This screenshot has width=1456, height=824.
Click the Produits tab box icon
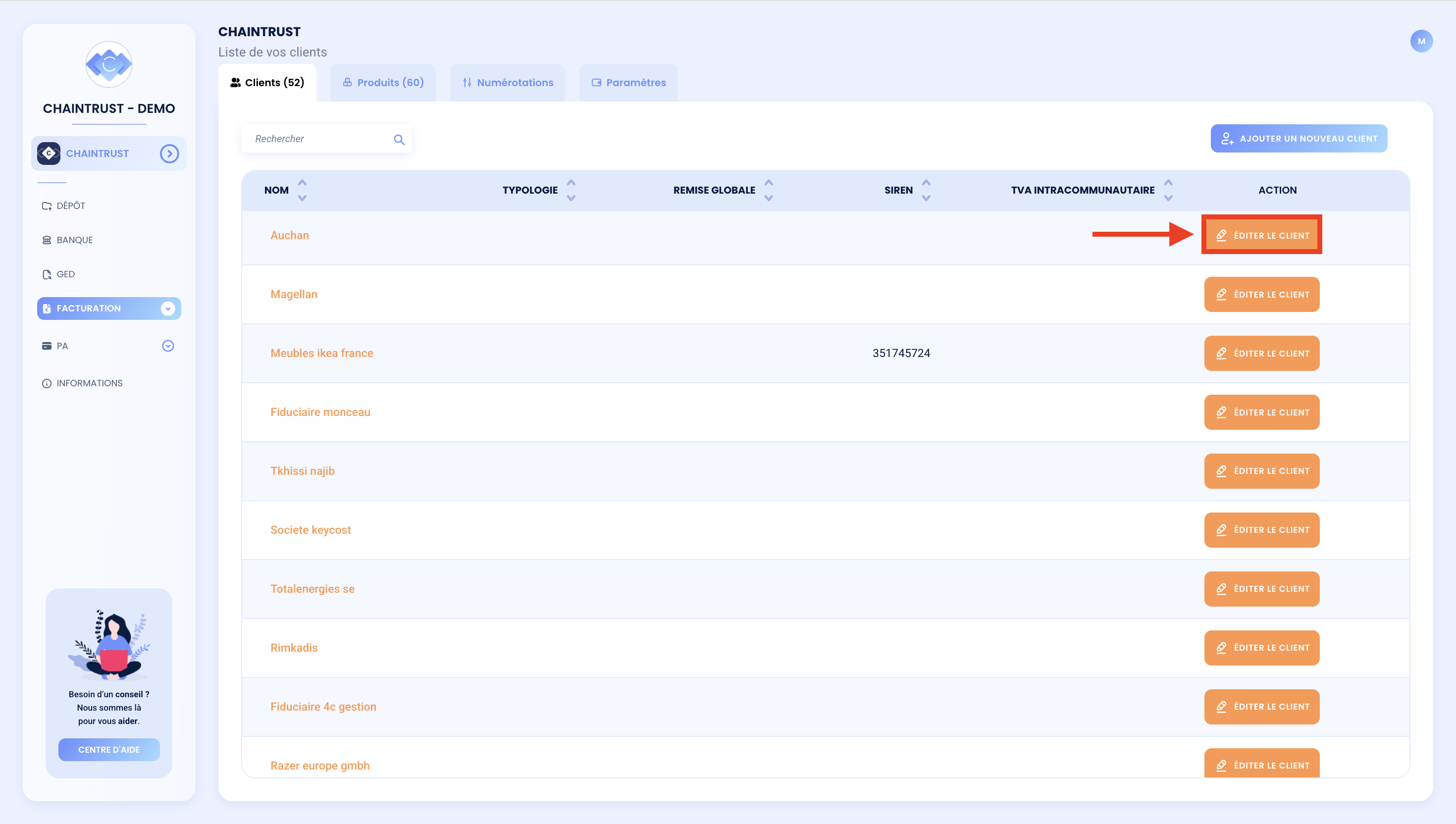(x=348, y=83)
